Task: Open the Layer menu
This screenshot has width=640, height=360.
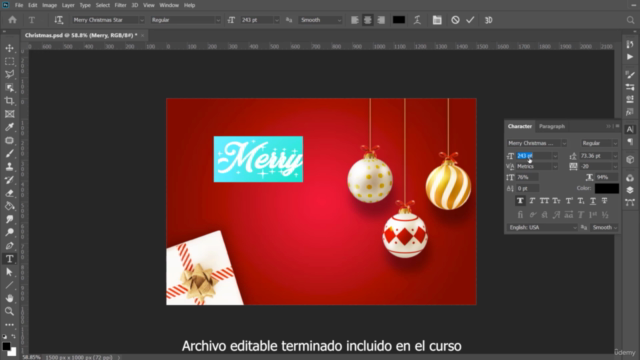Action: coord(68,5)
